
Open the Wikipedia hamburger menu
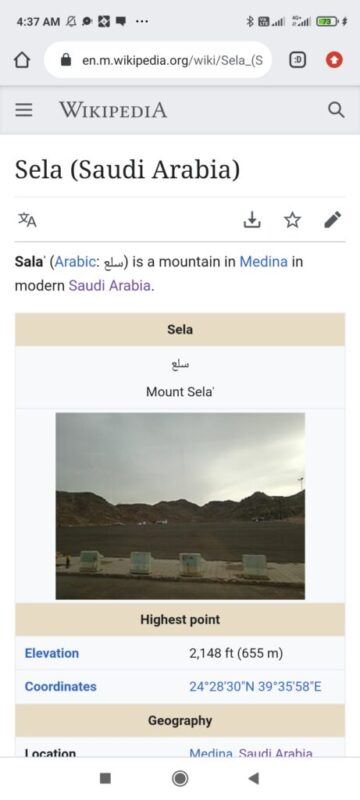23,110
